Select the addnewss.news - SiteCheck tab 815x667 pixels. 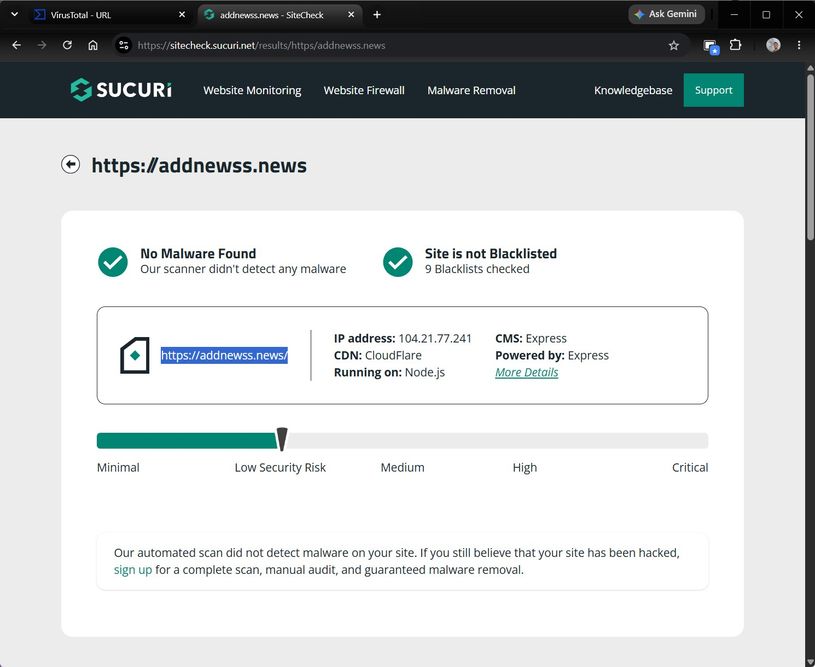coord(280,15)
